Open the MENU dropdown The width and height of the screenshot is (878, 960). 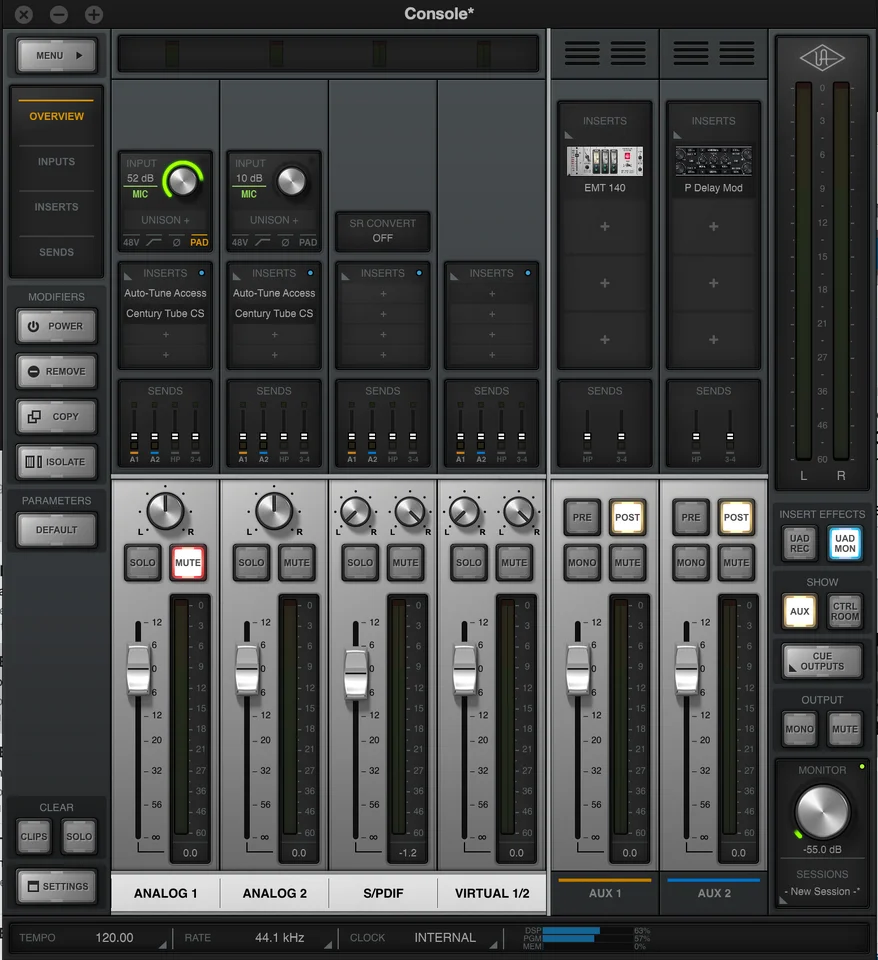[57, 56]
